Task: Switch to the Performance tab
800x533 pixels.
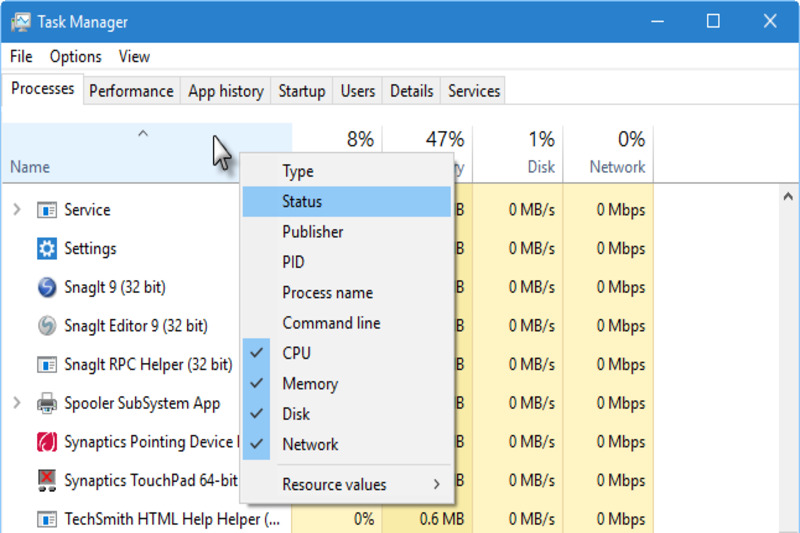Action: tap(131, 91)
